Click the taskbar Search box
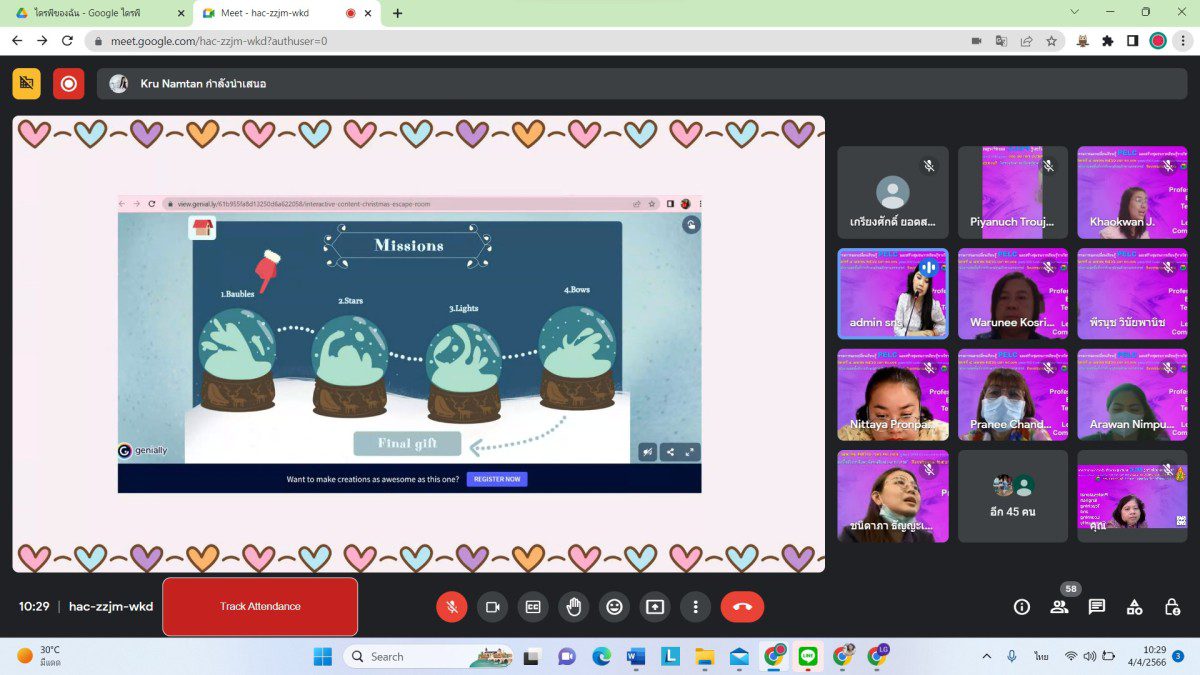Viewport: 1200px width, 675px height. [429, 657]
